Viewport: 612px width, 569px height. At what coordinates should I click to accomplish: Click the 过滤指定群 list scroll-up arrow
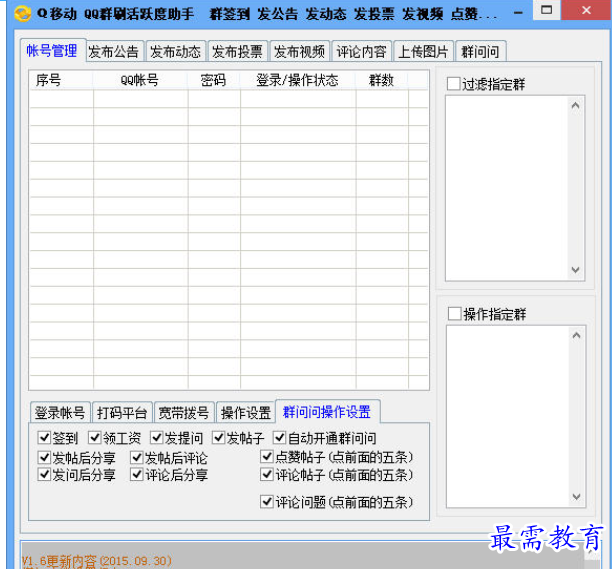(x=575, y=105)
